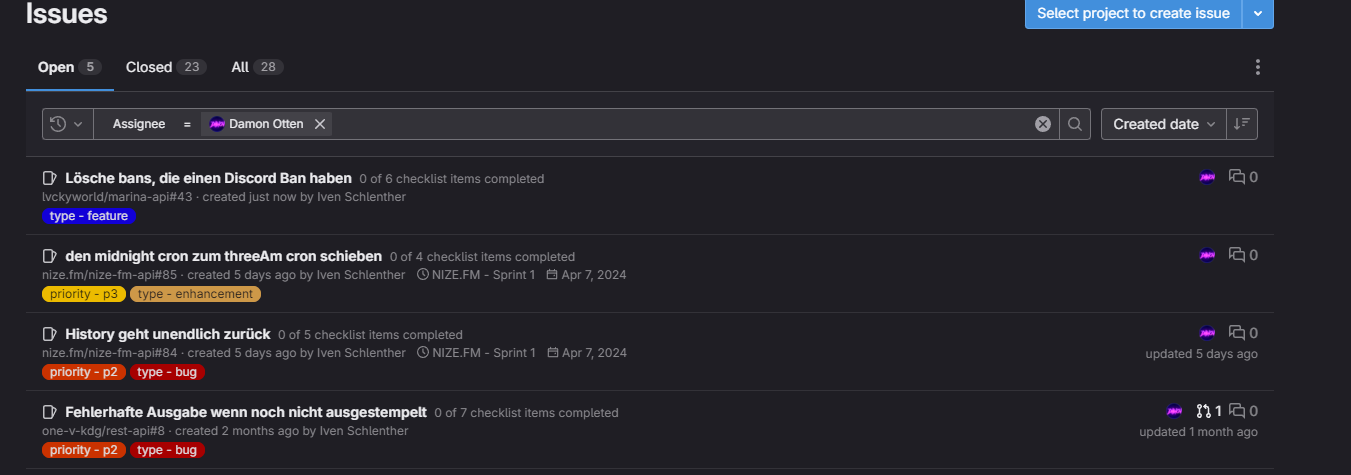Click the search magnifier icon in filter bar

(x=1075, y=124)
